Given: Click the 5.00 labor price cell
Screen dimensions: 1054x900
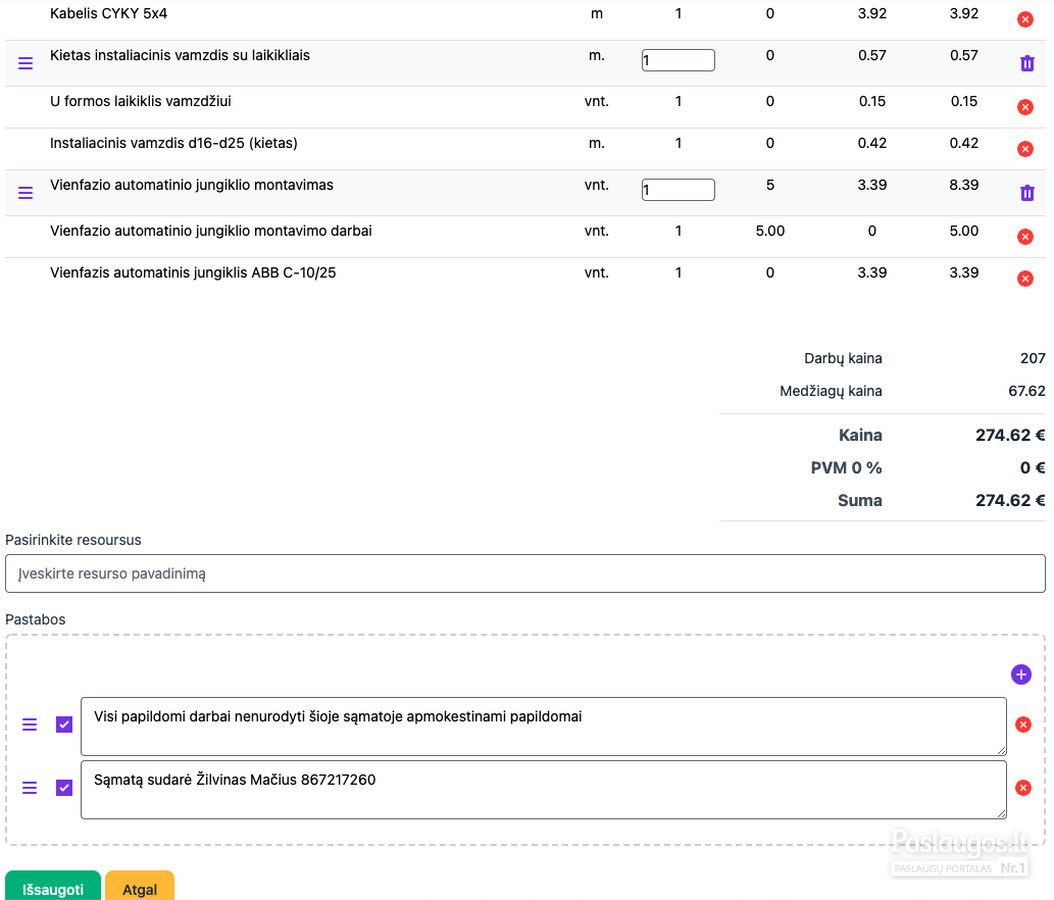Looking at the screenshot, I should 770,231.
